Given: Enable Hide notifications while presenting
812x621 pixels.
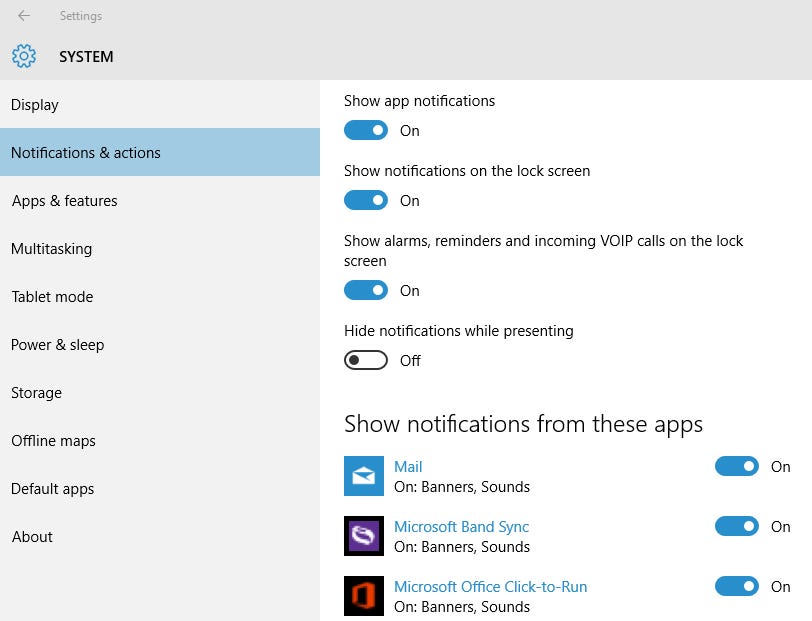Looking at the screenshot, I should 366,360.
